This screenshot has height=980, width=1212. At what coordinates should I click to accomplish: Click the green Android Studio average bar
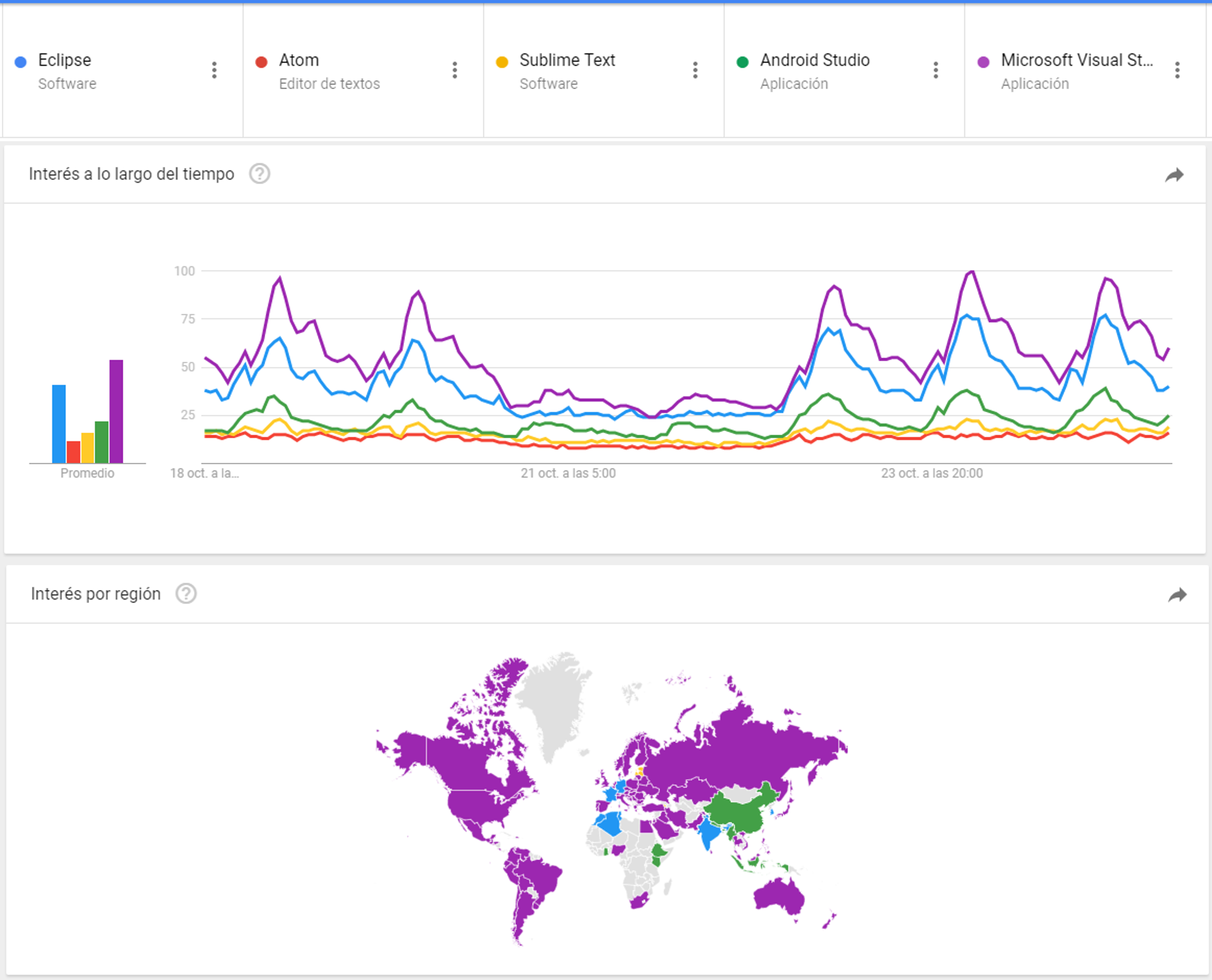pyautogui.click(x=102, y=442)
